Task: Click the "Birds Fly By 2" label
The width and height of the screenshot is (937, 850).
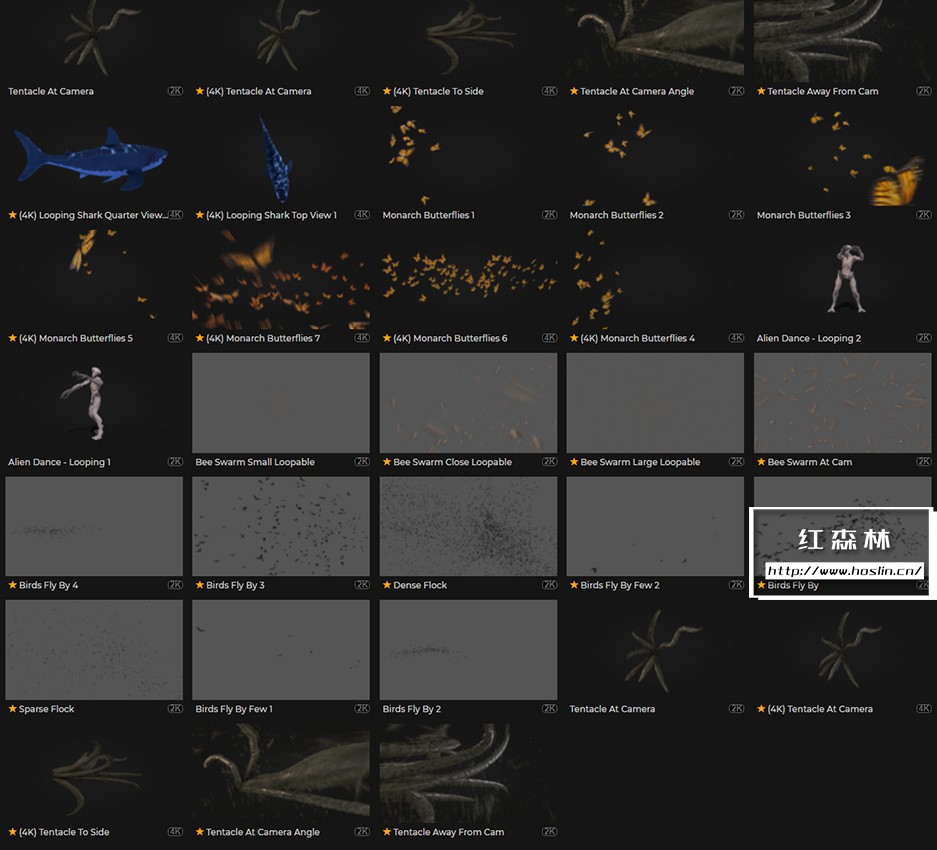Action: [412, 709]
